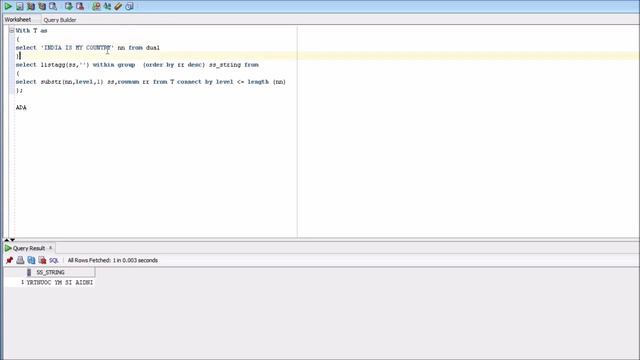This screenshot has height=360, width=640.
Task: Click the ADA text in the worksheet
Action: [x=21, y=108]
